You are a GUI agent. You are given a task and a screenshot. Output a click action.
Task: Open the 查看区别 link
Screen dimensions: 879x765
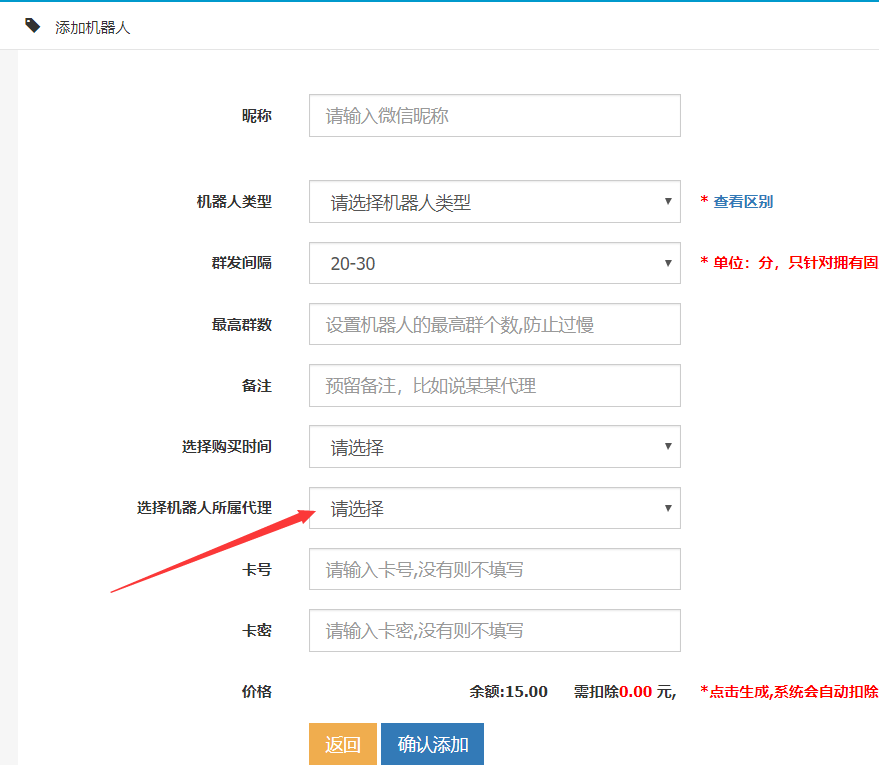[743, 201]
